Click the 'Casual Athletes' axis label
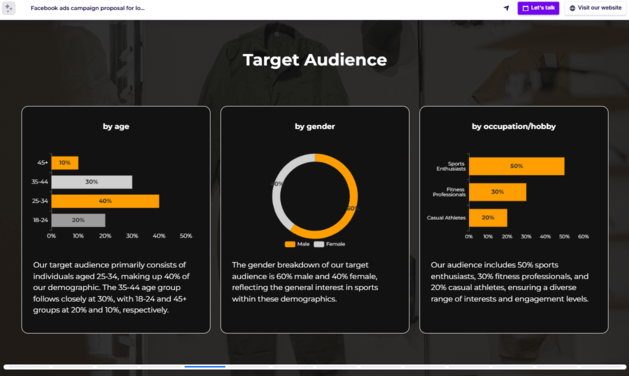Viewport: 629px width, 376px height. (x=446, y=218)
